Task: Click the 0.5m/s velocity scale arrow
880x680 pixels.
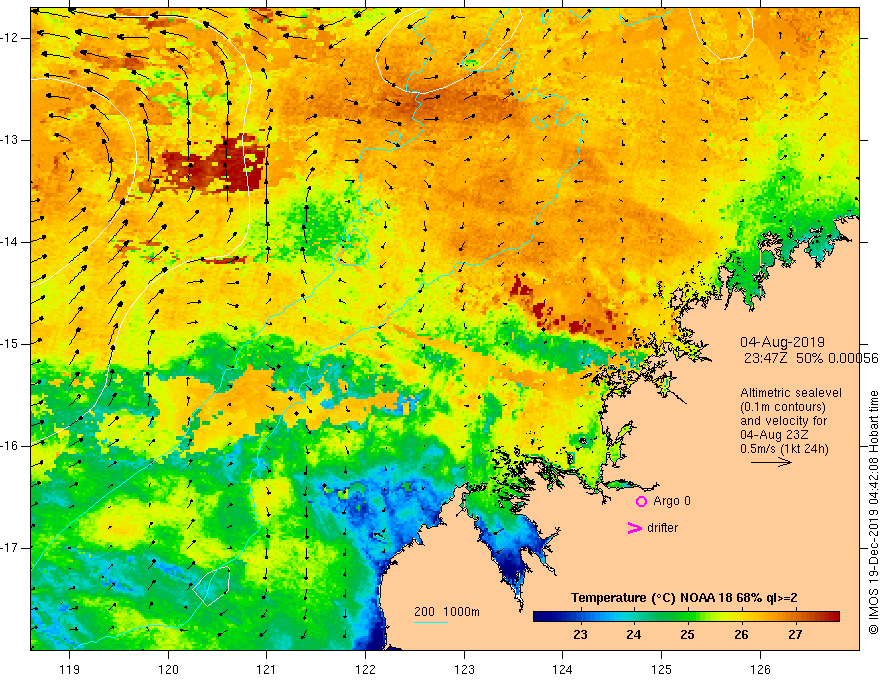Action: tap(771, 462)
